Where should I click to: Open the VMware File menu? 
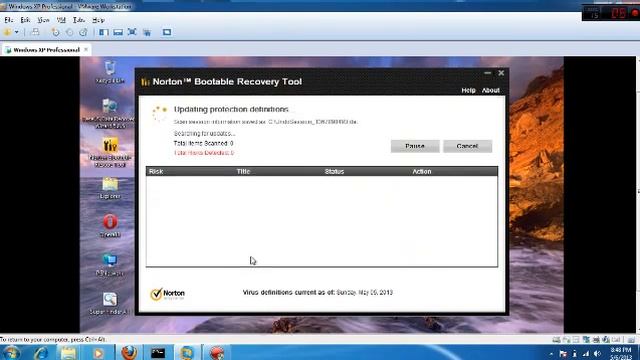(x=9, y=20)
